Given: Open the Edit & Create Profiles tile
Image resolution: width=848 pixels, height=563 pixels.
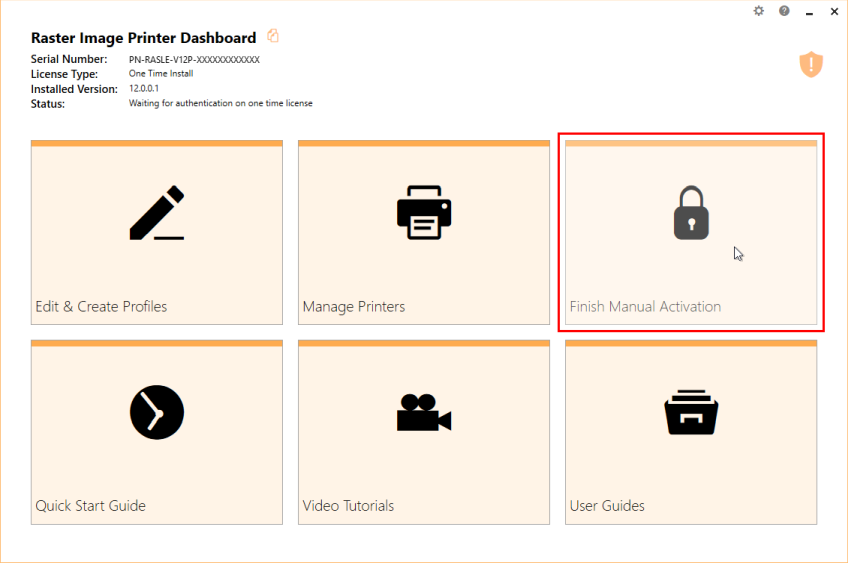Looking at the screenshot, I should pos(157,233).
